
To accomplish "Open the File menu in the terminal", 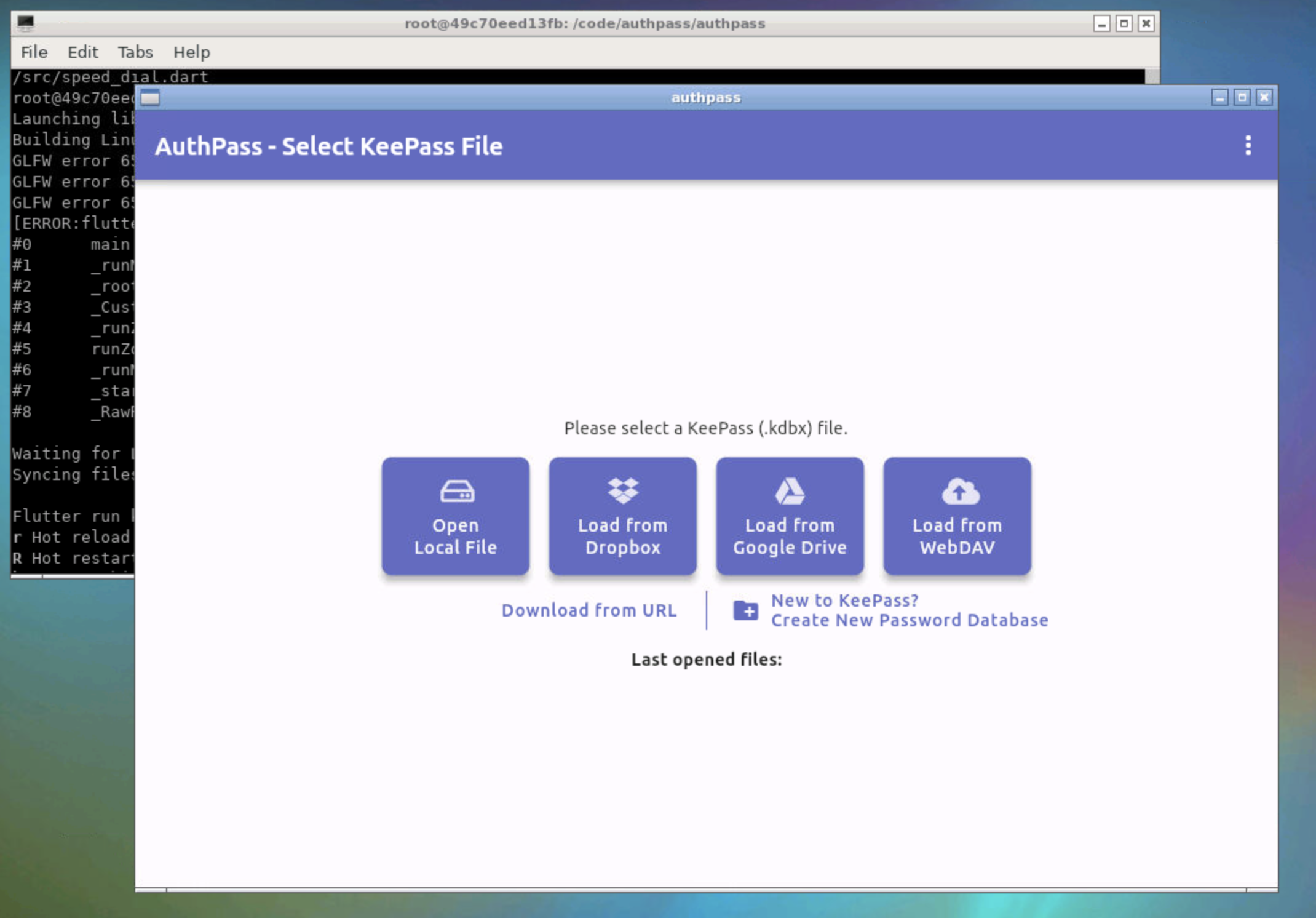I will [33, 52].
